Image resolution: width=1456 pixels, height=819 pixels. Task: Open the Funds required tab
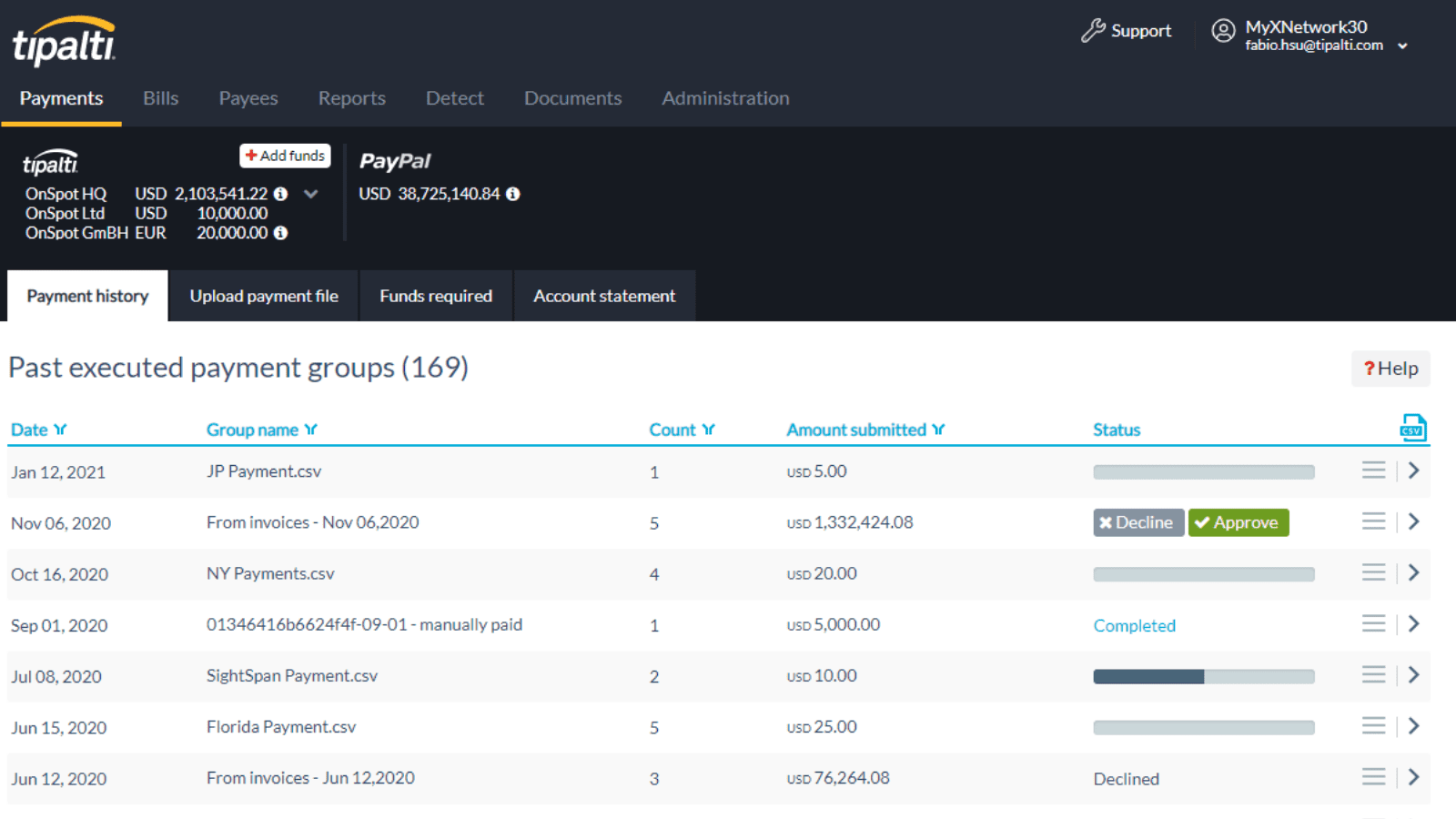[436, 296]
